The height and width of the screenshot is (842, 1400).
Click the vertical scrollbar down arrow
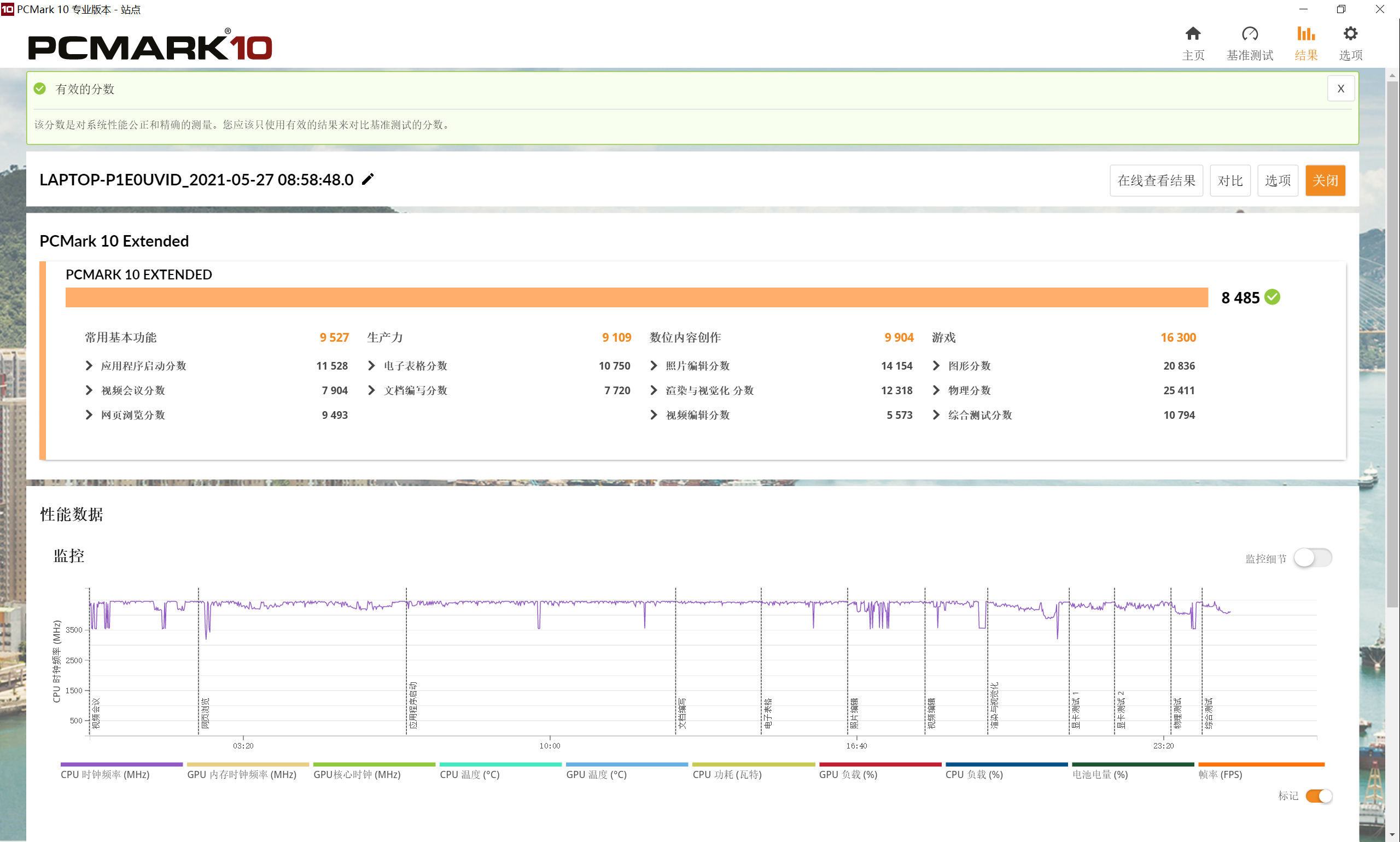point(1392,835)
